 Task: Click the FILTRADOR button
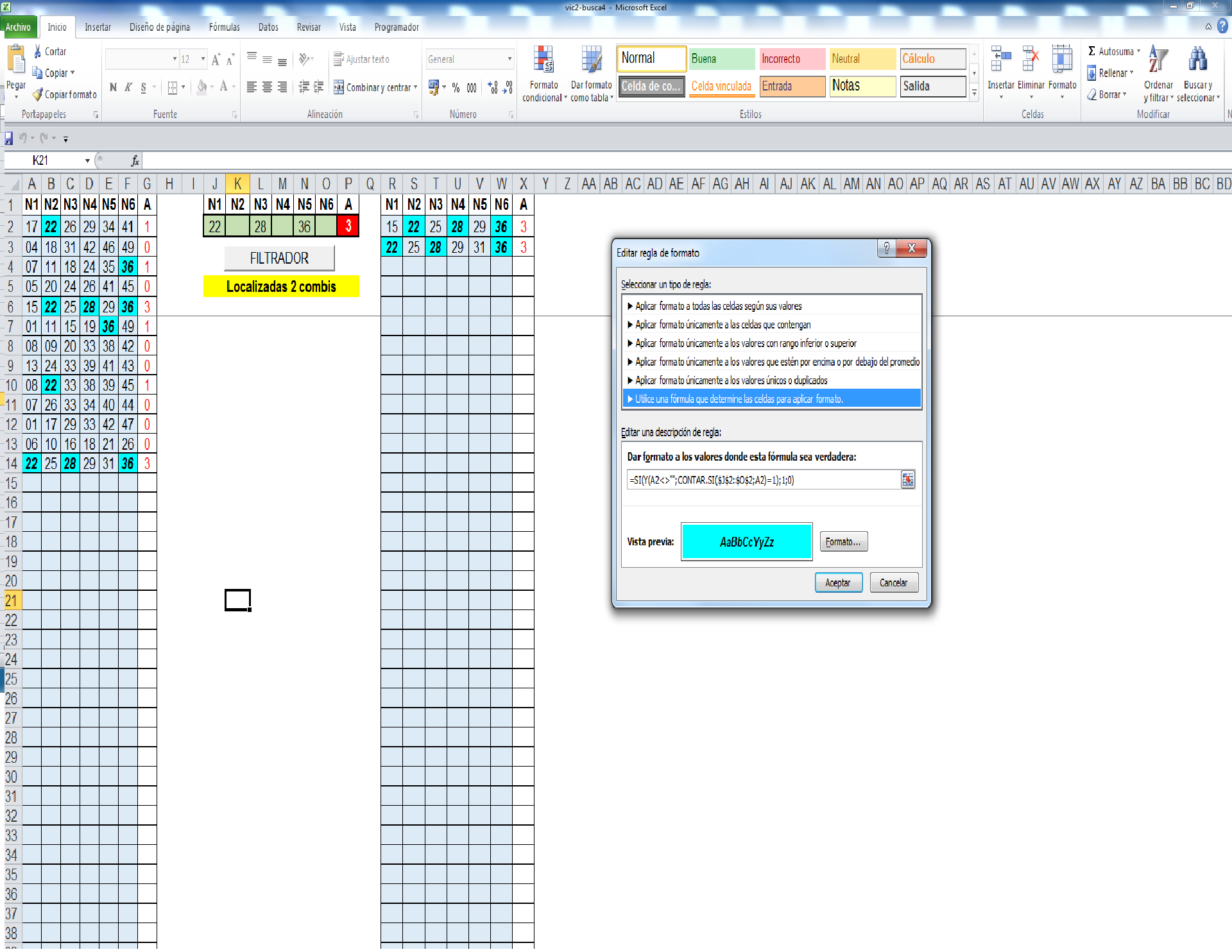[279, 258]
